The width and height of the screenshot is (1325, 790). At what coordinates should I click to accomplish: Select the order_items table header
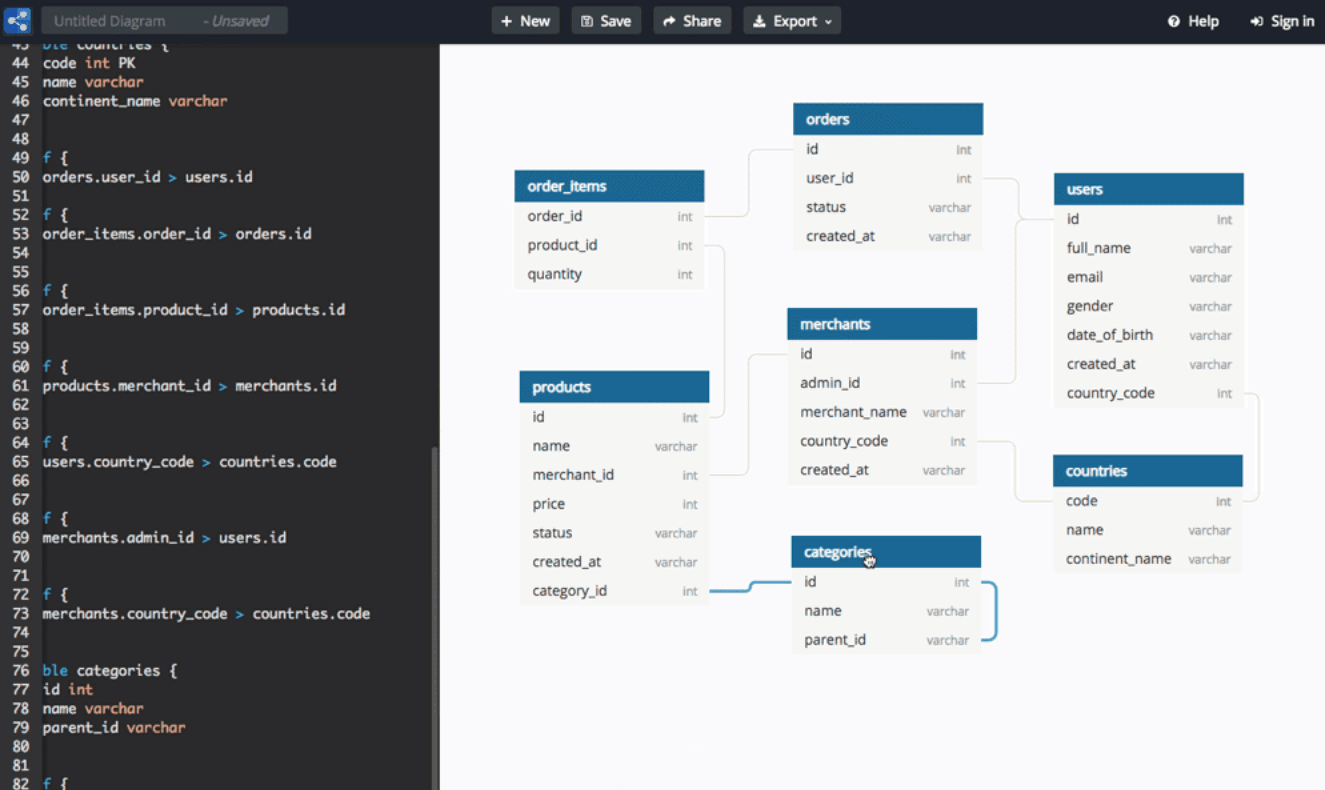coord(608,186)
